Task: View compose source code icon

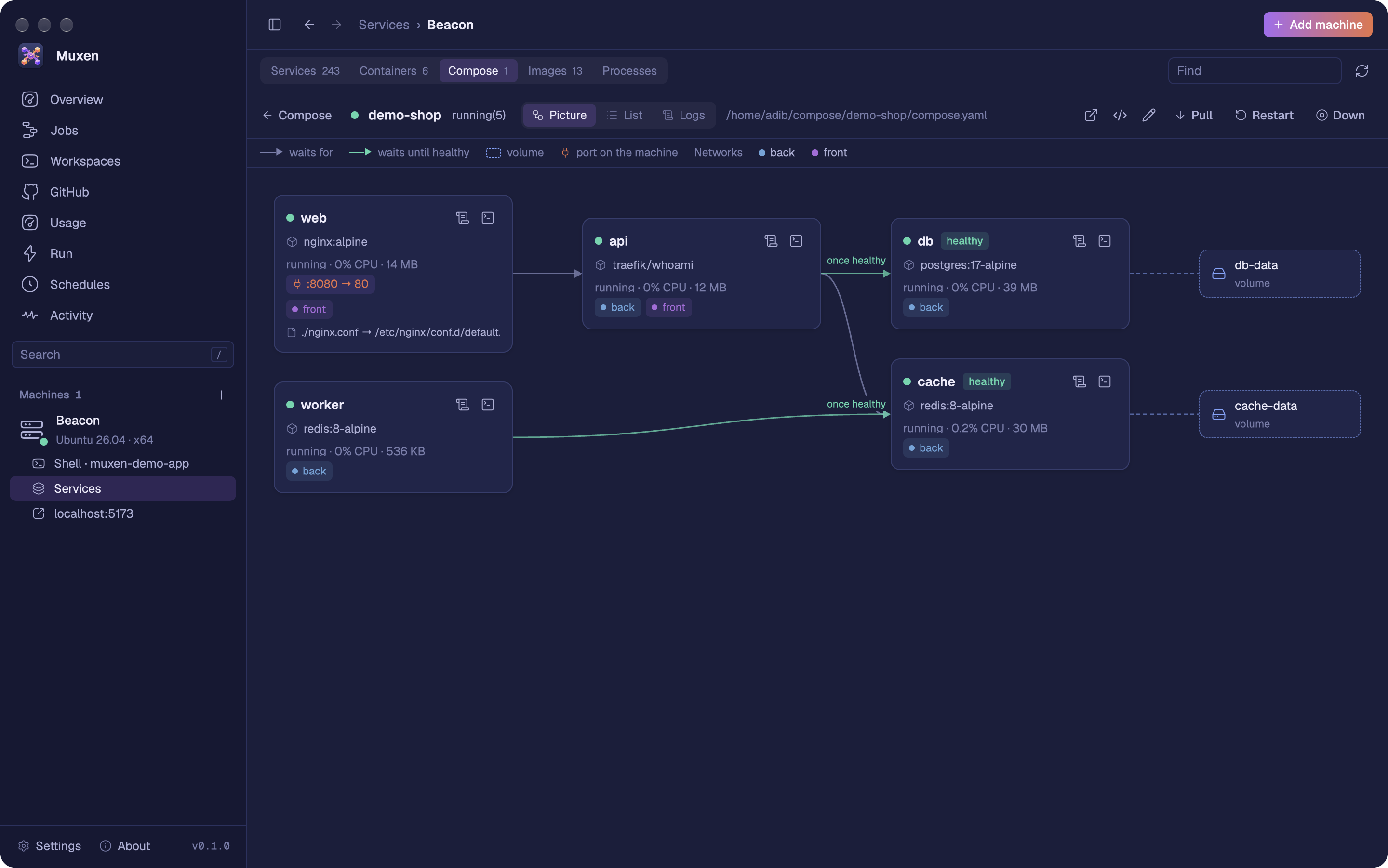Action: pyautogui.click(x=1119, y=116)
